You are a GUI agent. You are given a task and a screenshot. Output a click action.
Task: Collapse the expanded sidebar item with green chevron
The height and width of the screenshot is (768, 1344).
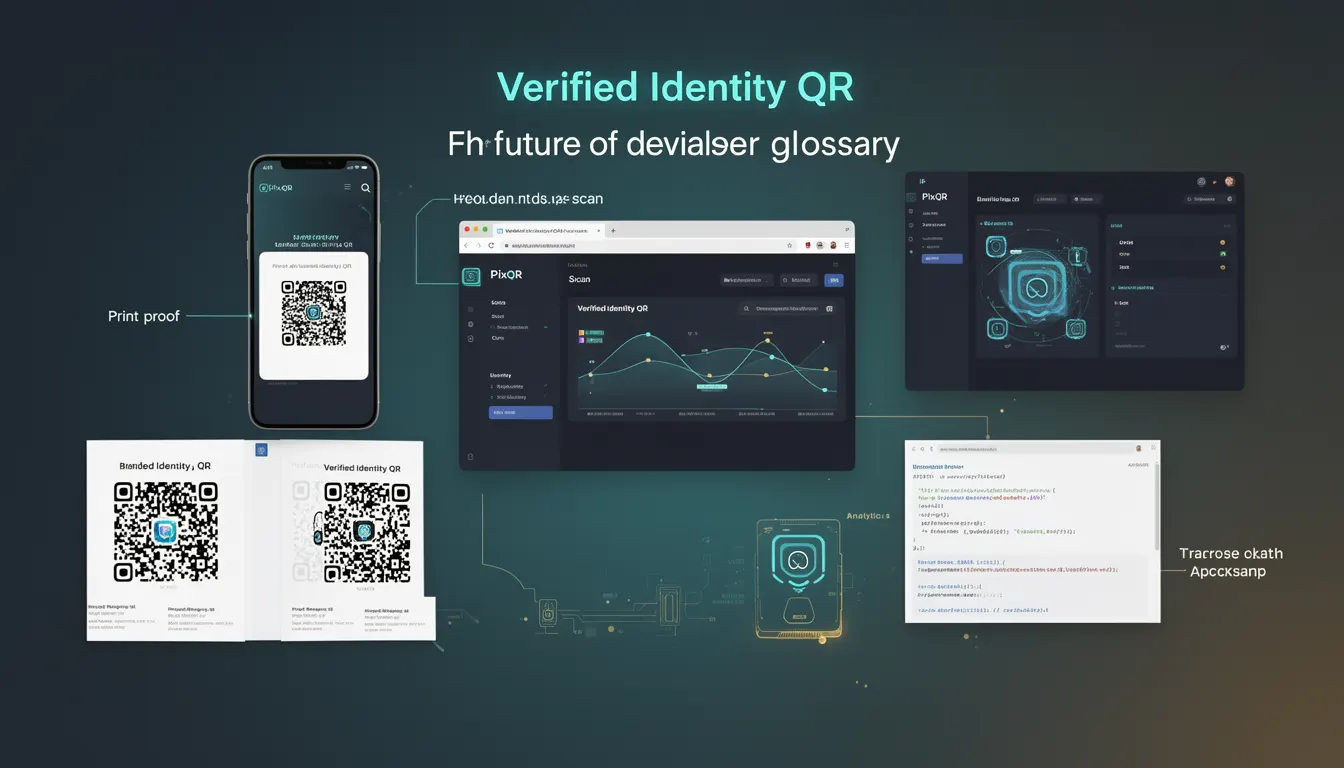coord(545,327)
